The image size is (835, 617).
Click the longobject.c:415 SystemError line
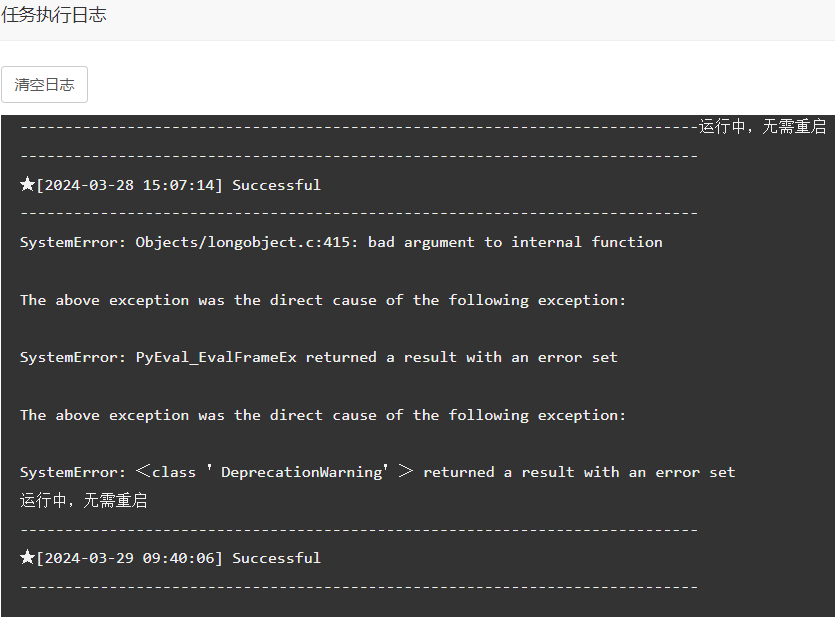tap(341, 243)
